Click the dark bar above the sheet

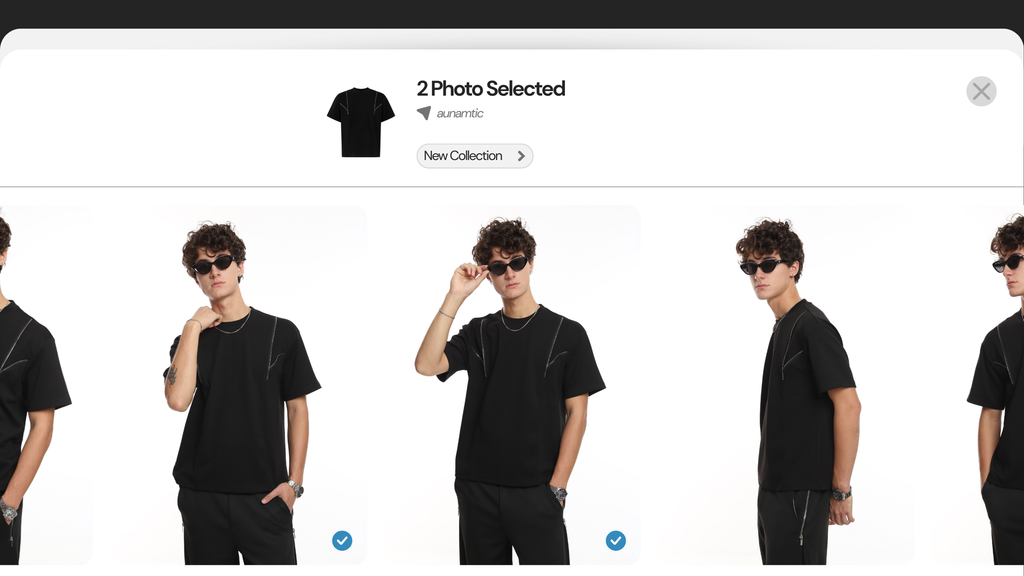click(x=512, y=13)
